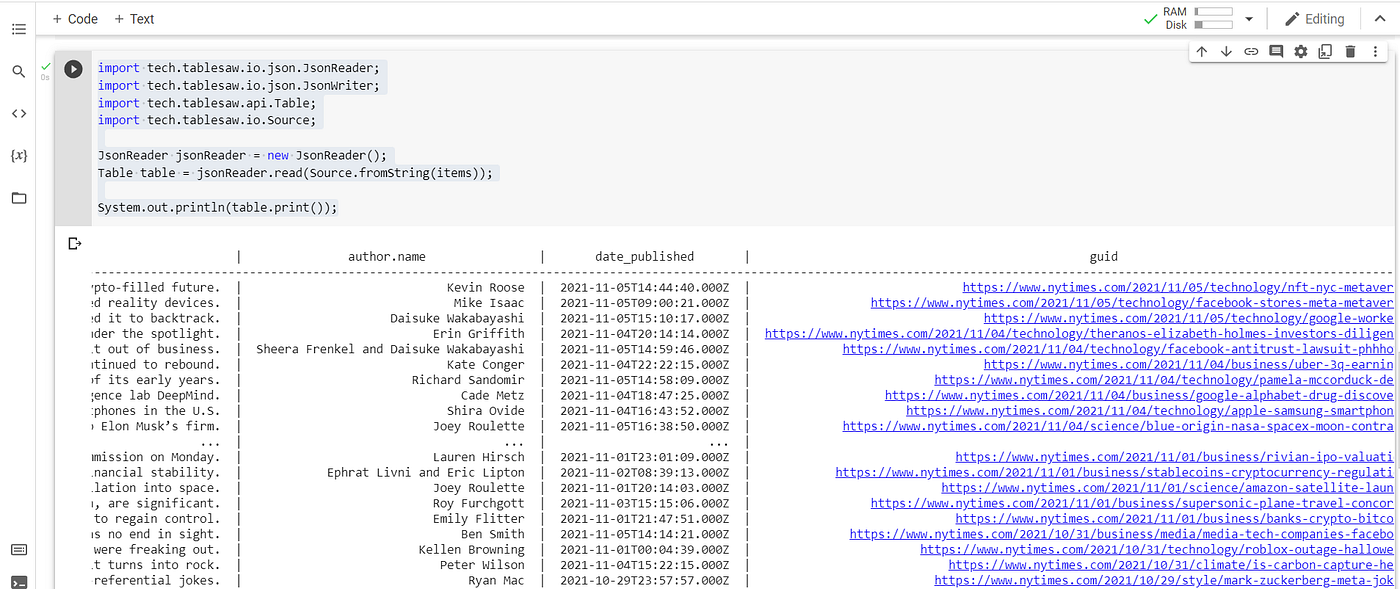This screenshot has width=1400, height=589.
Task: Open the terminal from the bottom sidebar
Action: 18,580
